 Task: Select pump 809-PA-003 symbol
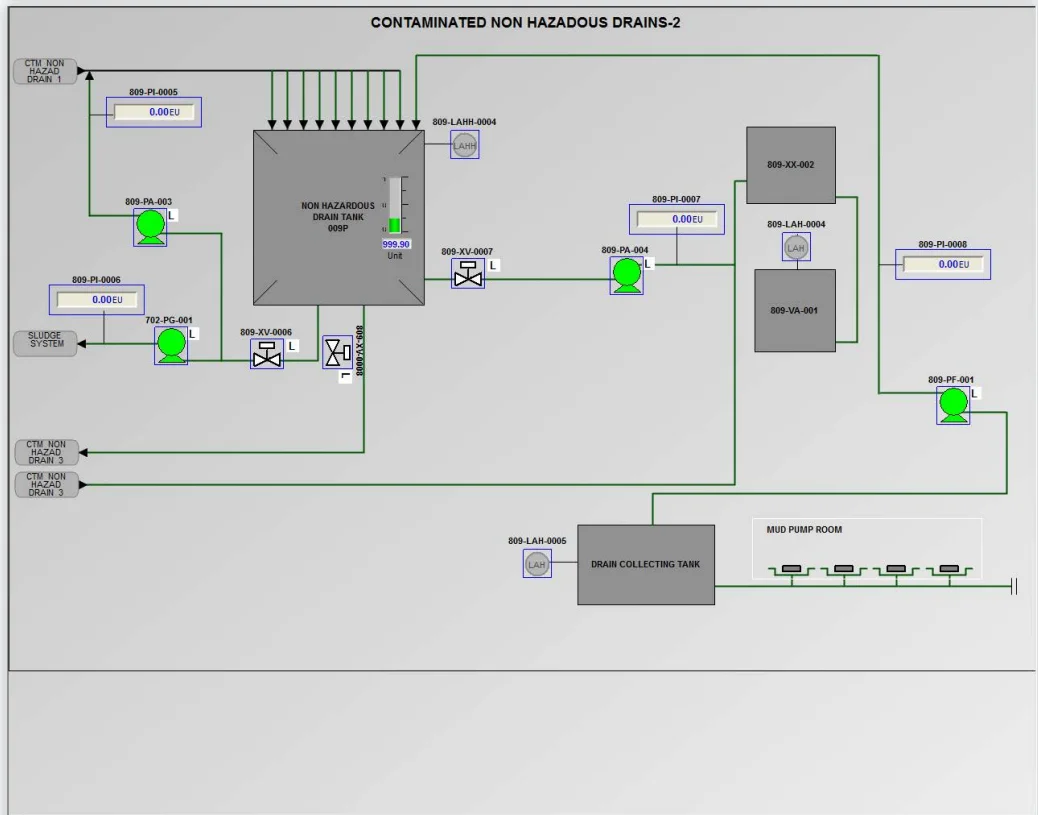coord(148,226)
